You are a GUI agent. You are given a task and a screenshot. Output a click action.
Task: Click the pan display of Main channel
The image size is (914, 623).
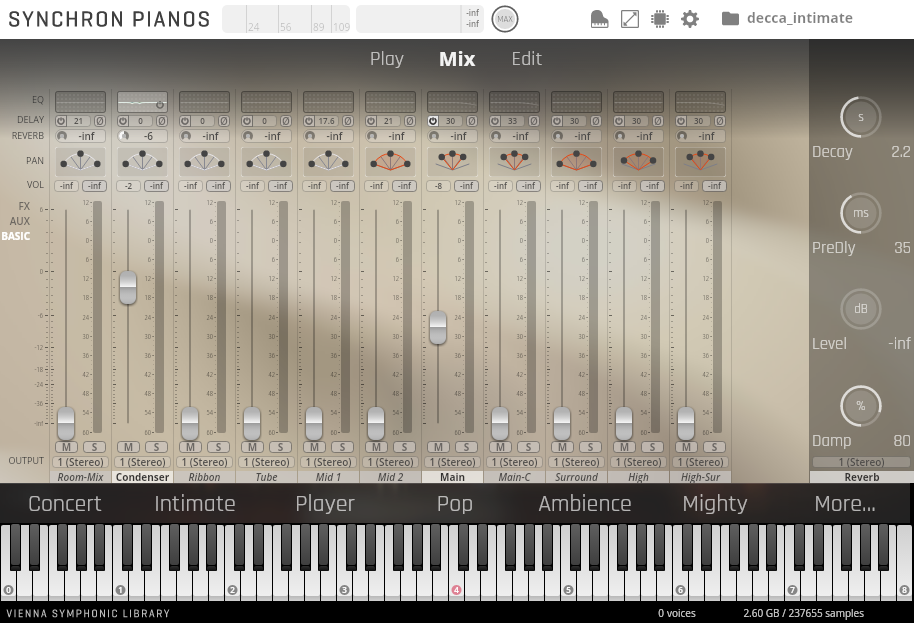[x=452, y=161]
